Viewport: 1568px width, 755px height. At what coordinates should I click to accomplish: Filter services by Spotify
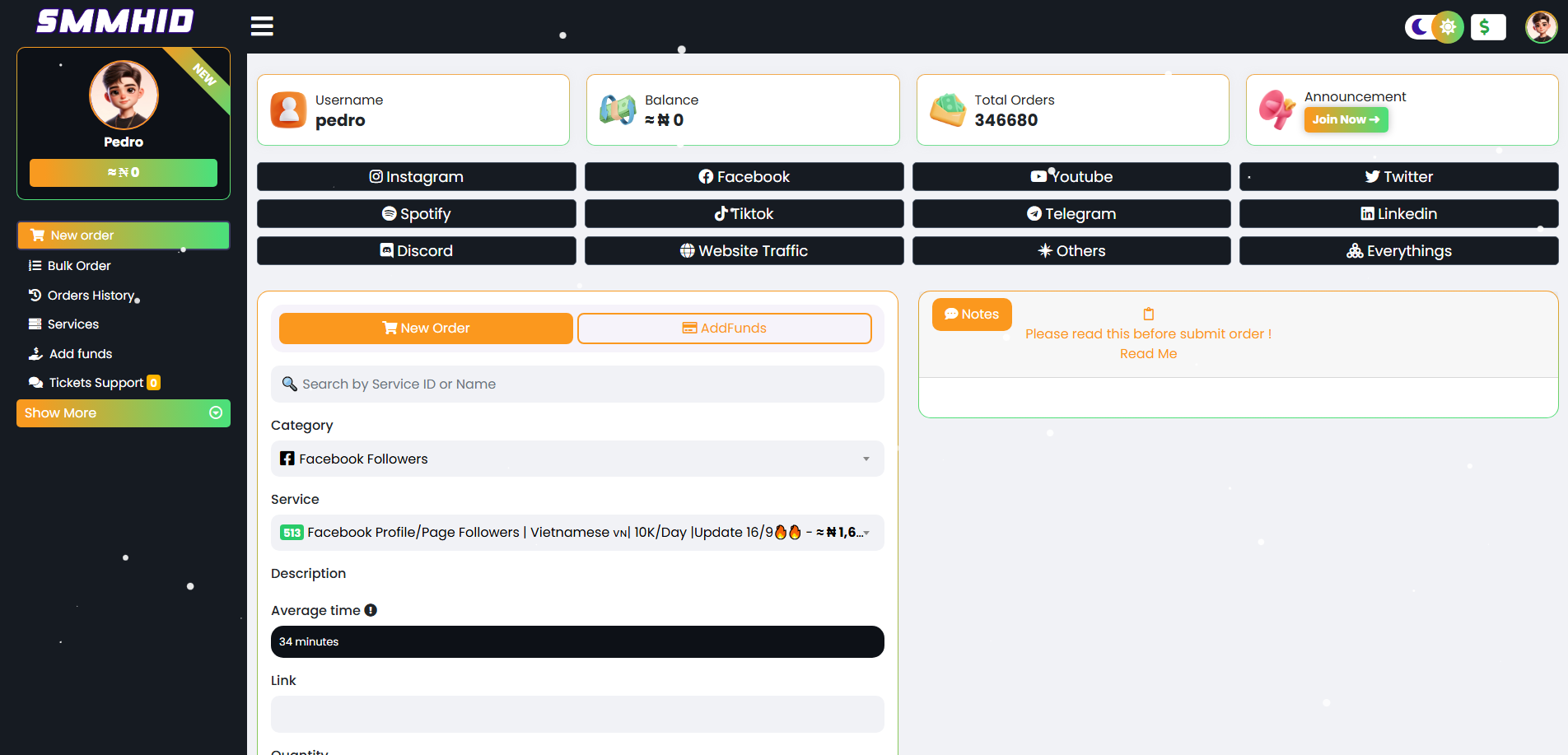[416, 213]
